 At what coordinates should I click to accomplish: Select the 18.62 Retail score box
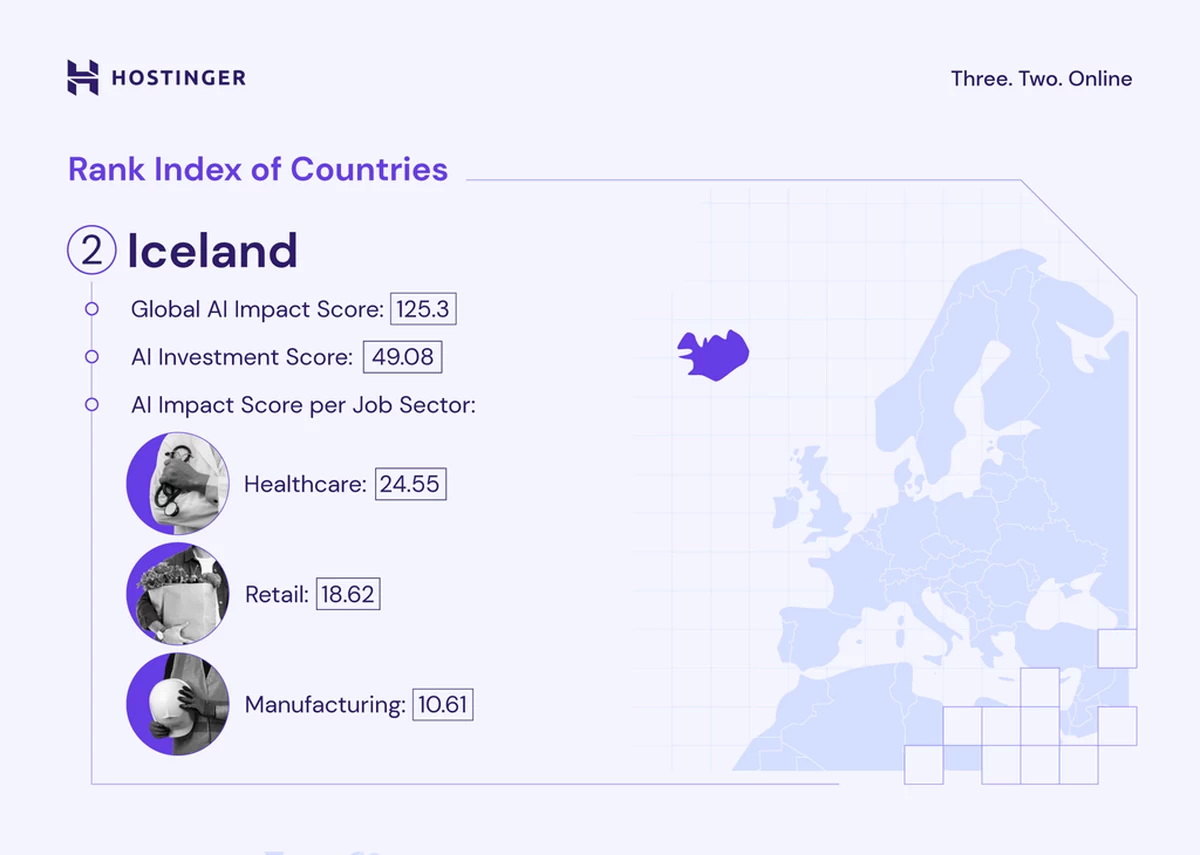click(x=348, y=594)
